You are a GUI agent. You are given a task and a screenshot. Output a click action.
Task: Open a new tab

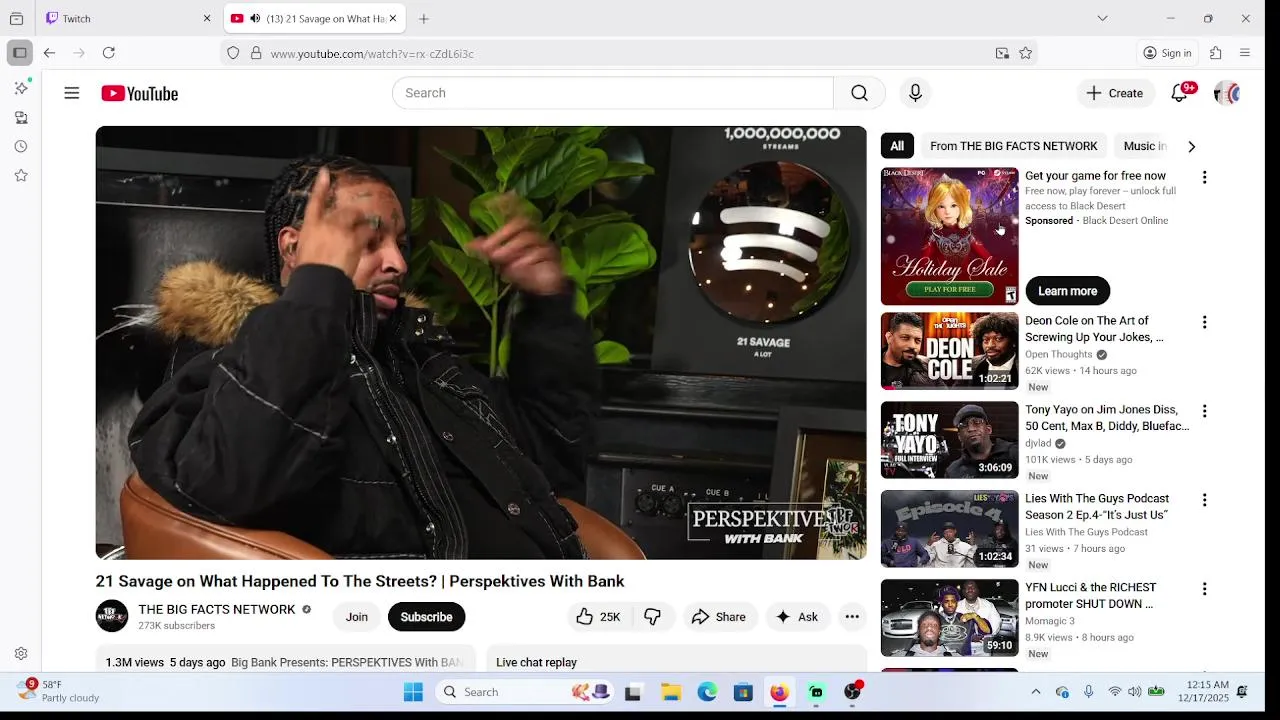[x=424, y=18]
